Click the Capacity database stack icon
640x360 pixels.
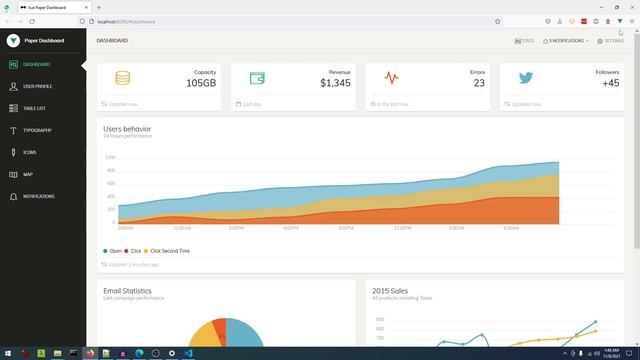click(122, 78)
